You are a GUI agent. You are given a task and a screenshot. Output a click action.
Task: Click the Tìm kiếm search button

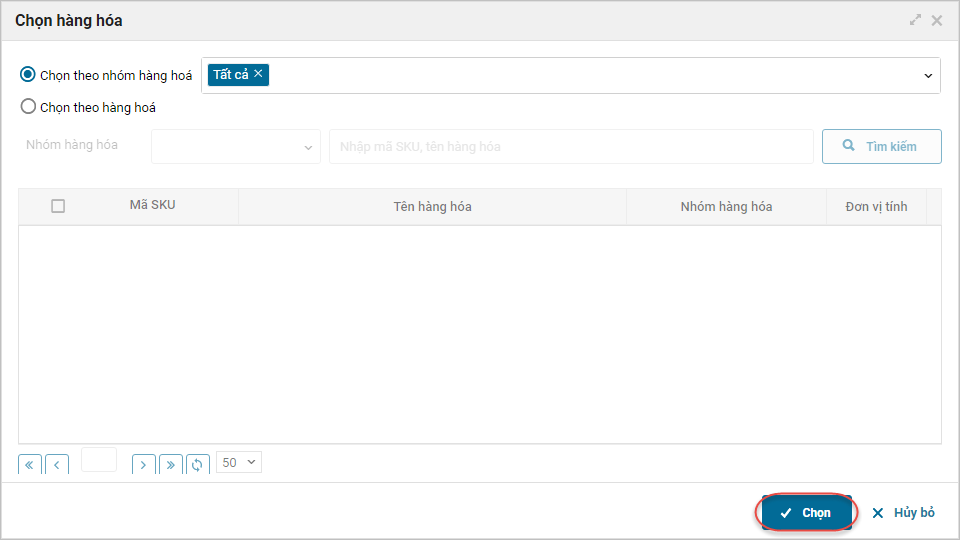click(882, 146)
